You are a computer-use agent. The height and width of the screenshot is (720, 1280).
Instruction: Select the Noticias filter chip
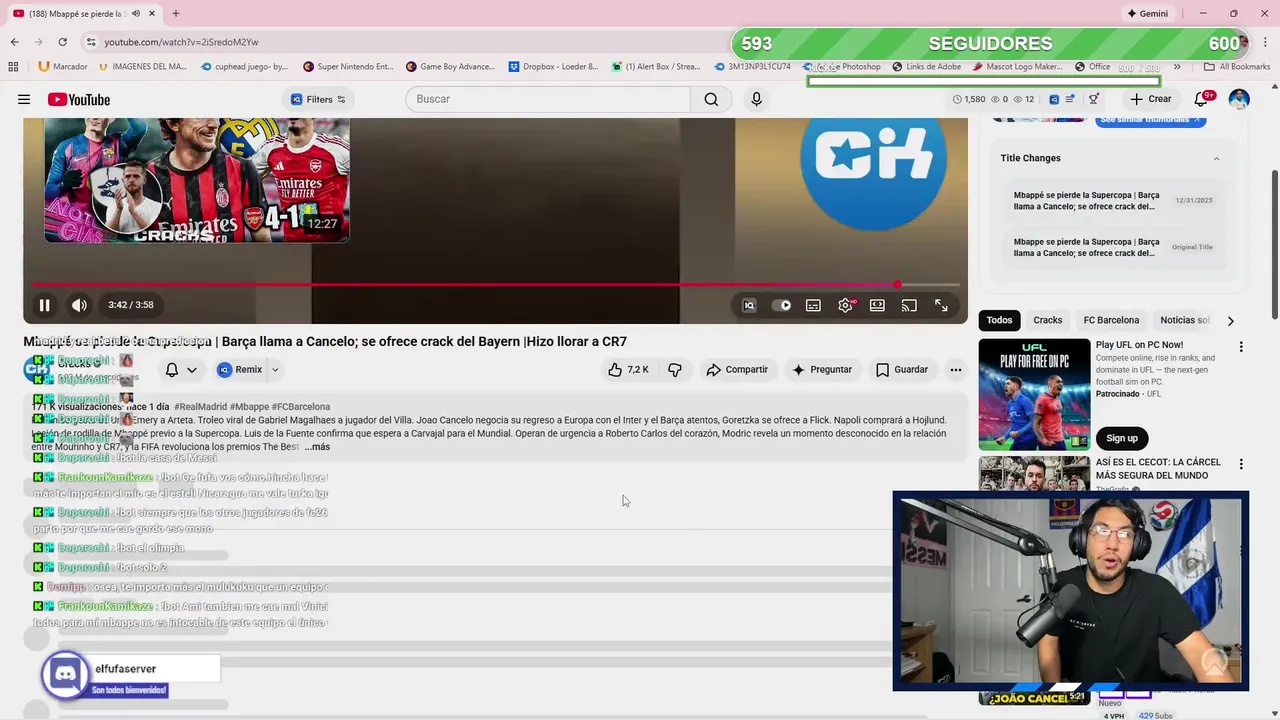pos(1185,320)
